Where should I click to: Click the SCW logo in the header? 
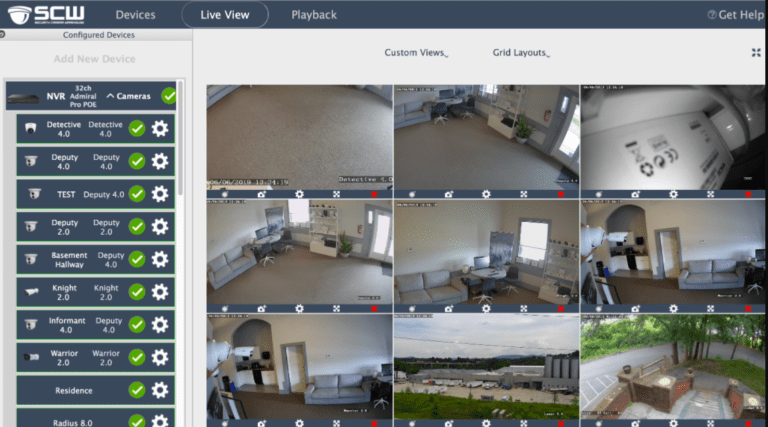tap(48, 15)
